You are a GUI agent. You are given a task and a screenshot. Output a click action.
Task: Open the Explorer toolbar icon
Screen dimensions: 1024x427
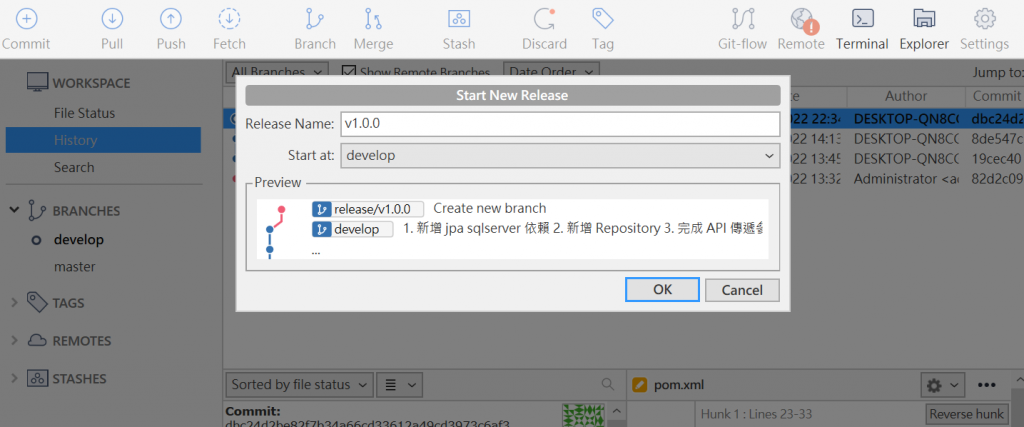tap(923, 19)
